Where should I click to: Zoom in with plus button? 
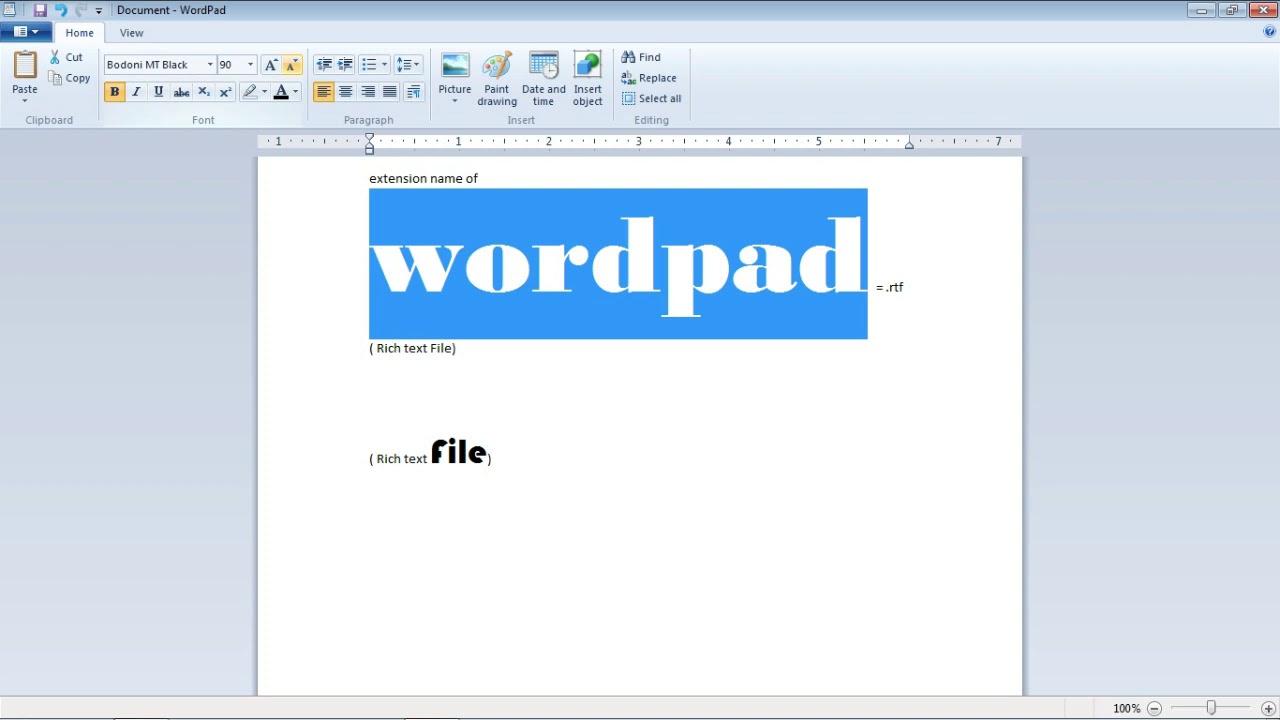[1268, 708]
